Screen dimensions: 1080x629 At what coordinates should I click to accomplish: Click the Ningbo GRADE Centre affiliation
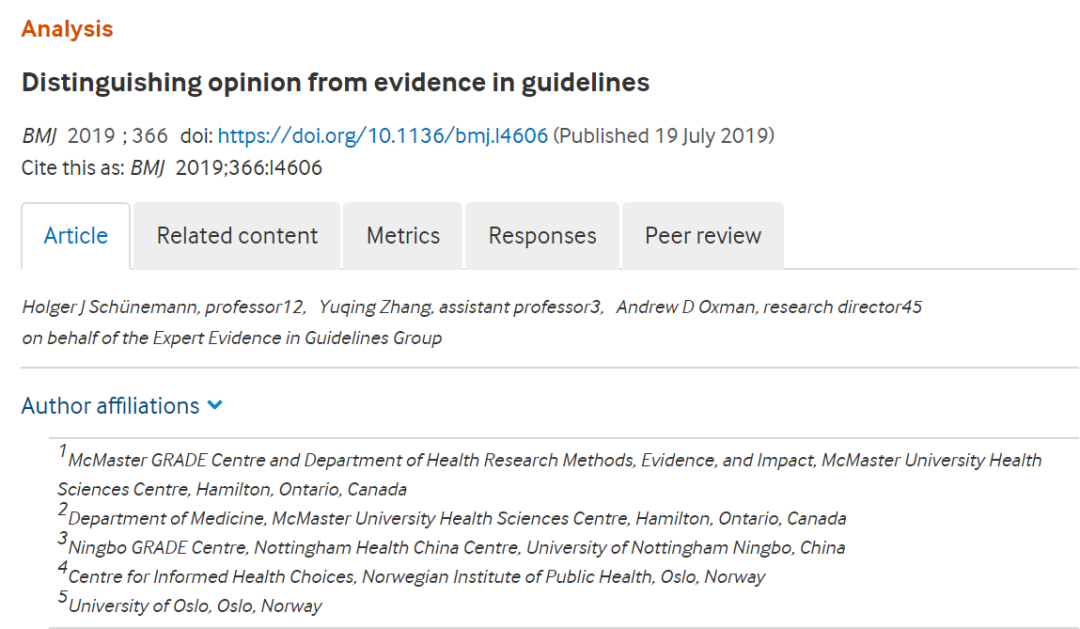[x=452, y=548]
